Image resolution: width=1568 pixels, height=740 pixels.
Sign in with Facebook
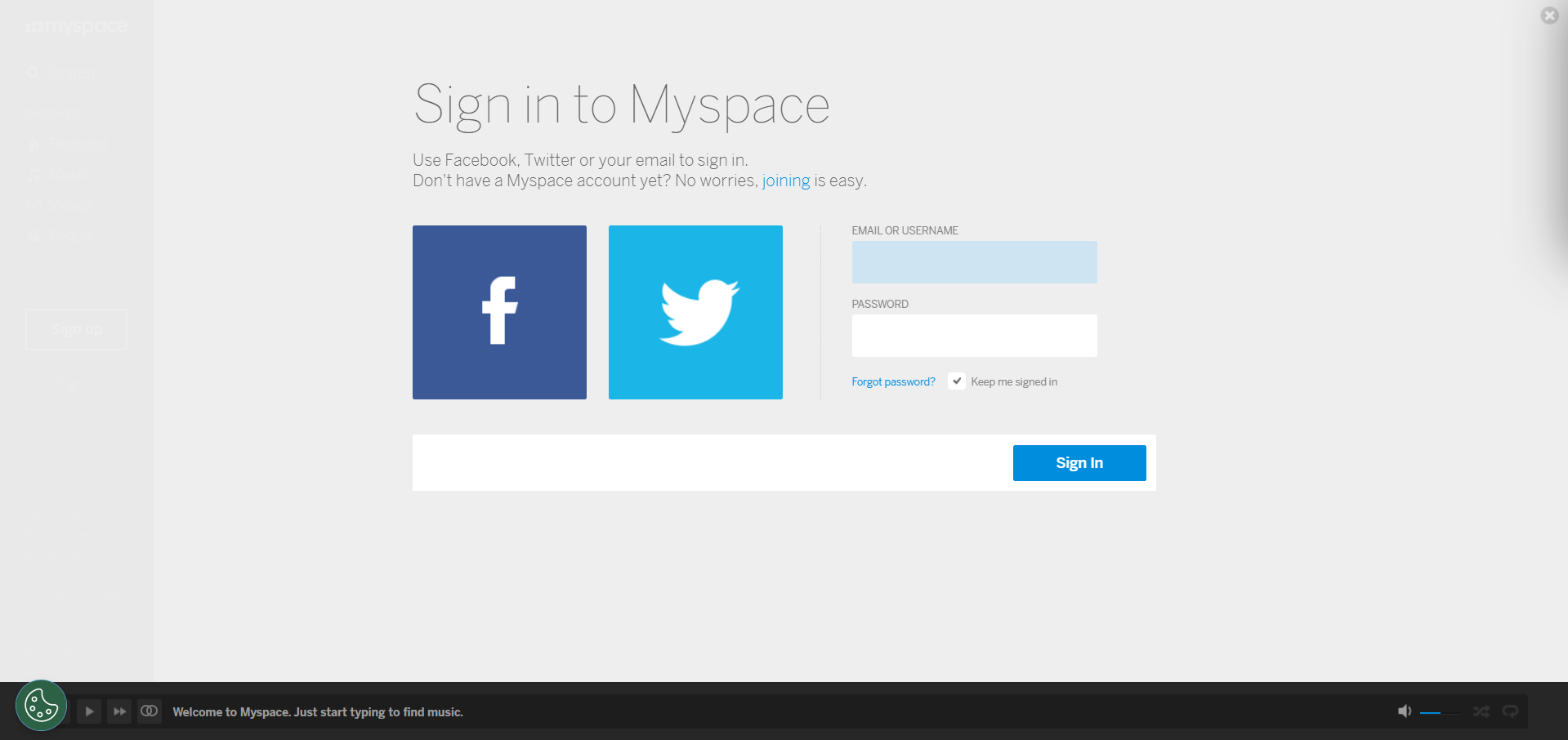(499, 312)
